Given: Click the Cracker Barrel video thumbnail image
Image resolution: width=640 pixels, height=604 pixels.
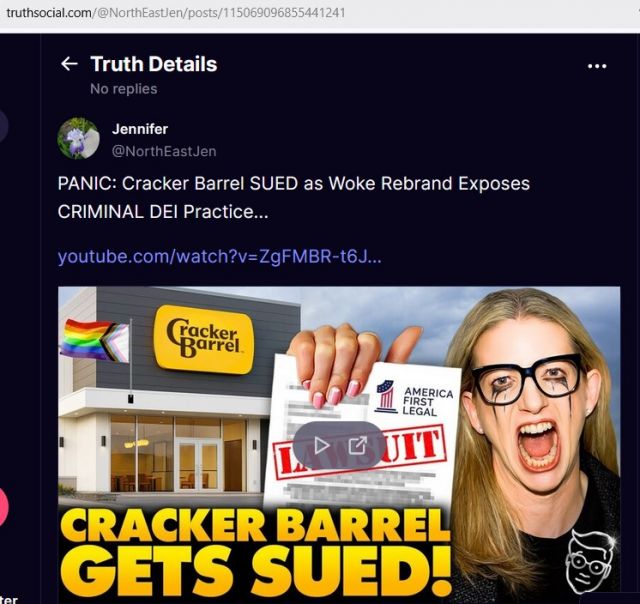Looking at the screenshot, I should coord(339,445).
